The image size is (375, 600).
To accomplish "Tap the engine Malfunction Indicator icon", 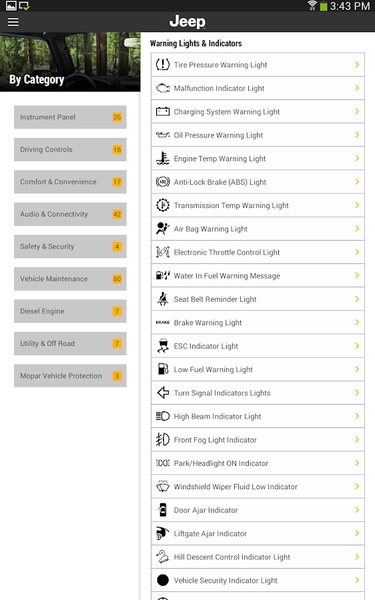I will 163,88.
